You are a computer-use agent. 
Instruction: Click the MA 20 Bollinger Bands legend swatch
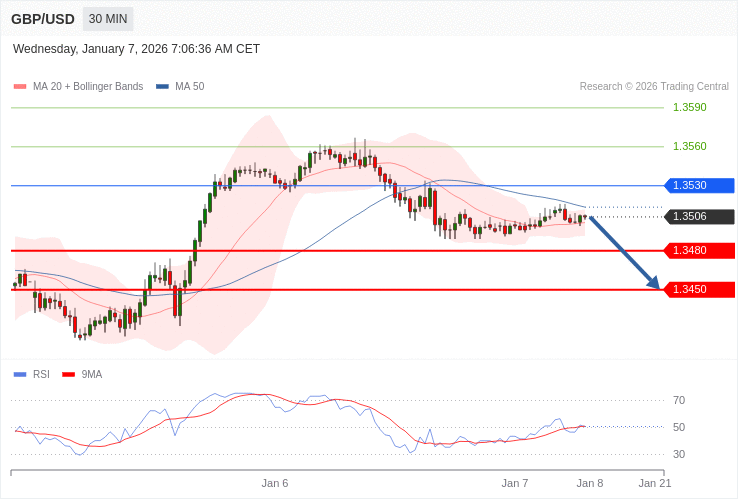20,87
